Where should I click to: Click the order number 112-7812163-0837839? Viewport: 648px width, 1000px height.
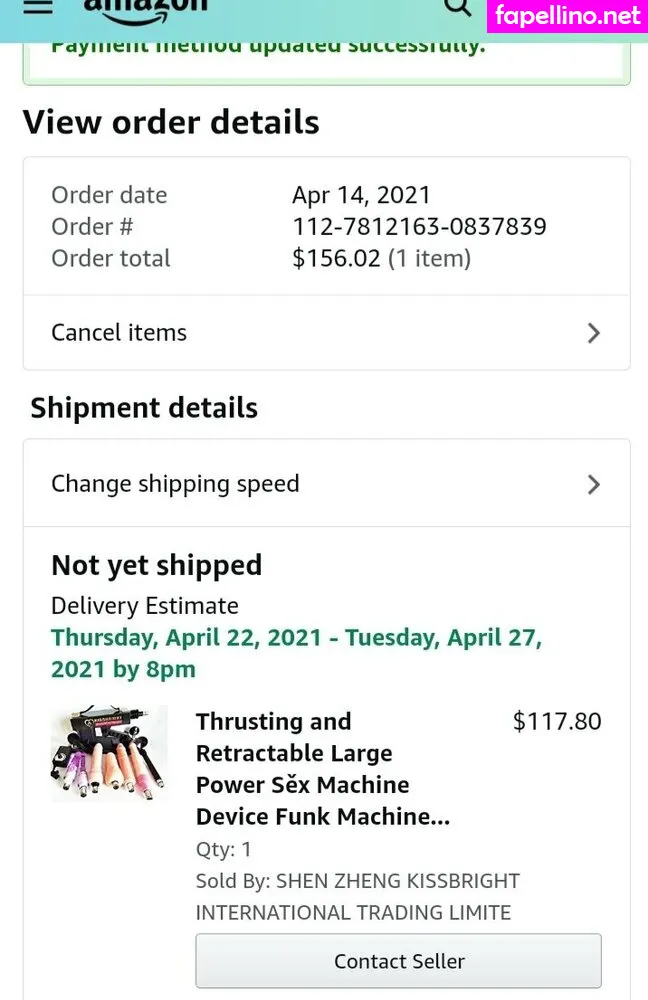coord(419,226)
